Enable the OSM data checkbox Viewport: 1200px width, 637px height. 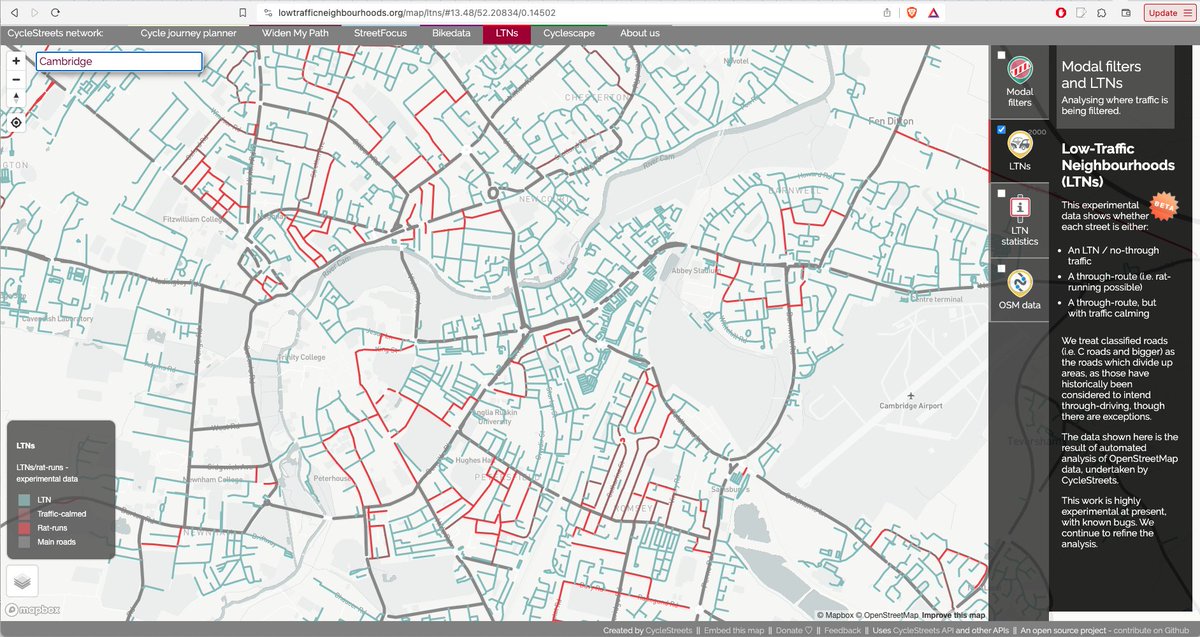pos(1001,268)
